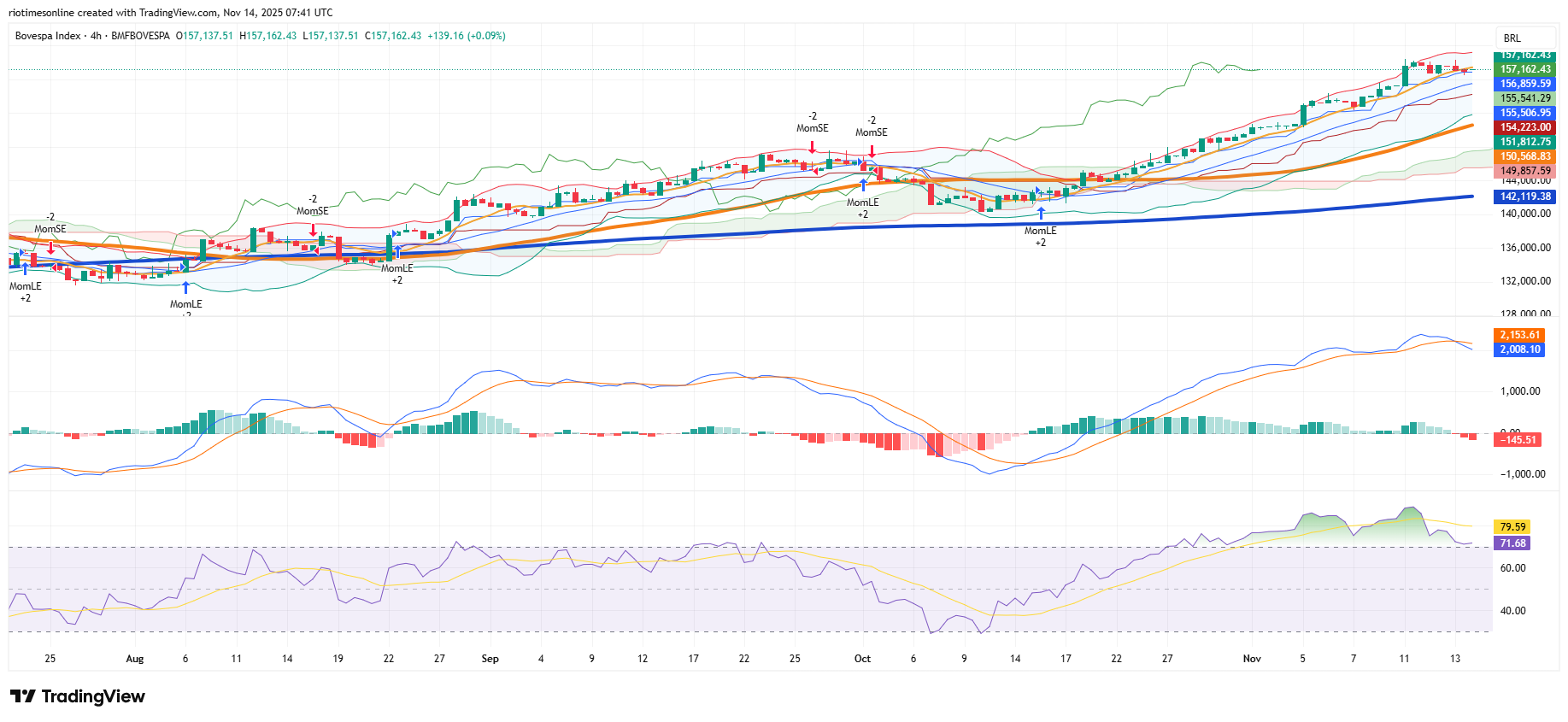The height and width of the screenshot is (722, 1568).
Task: Click the 40.00 tick on the RSI scale
Action: [x=1512, y=611]
